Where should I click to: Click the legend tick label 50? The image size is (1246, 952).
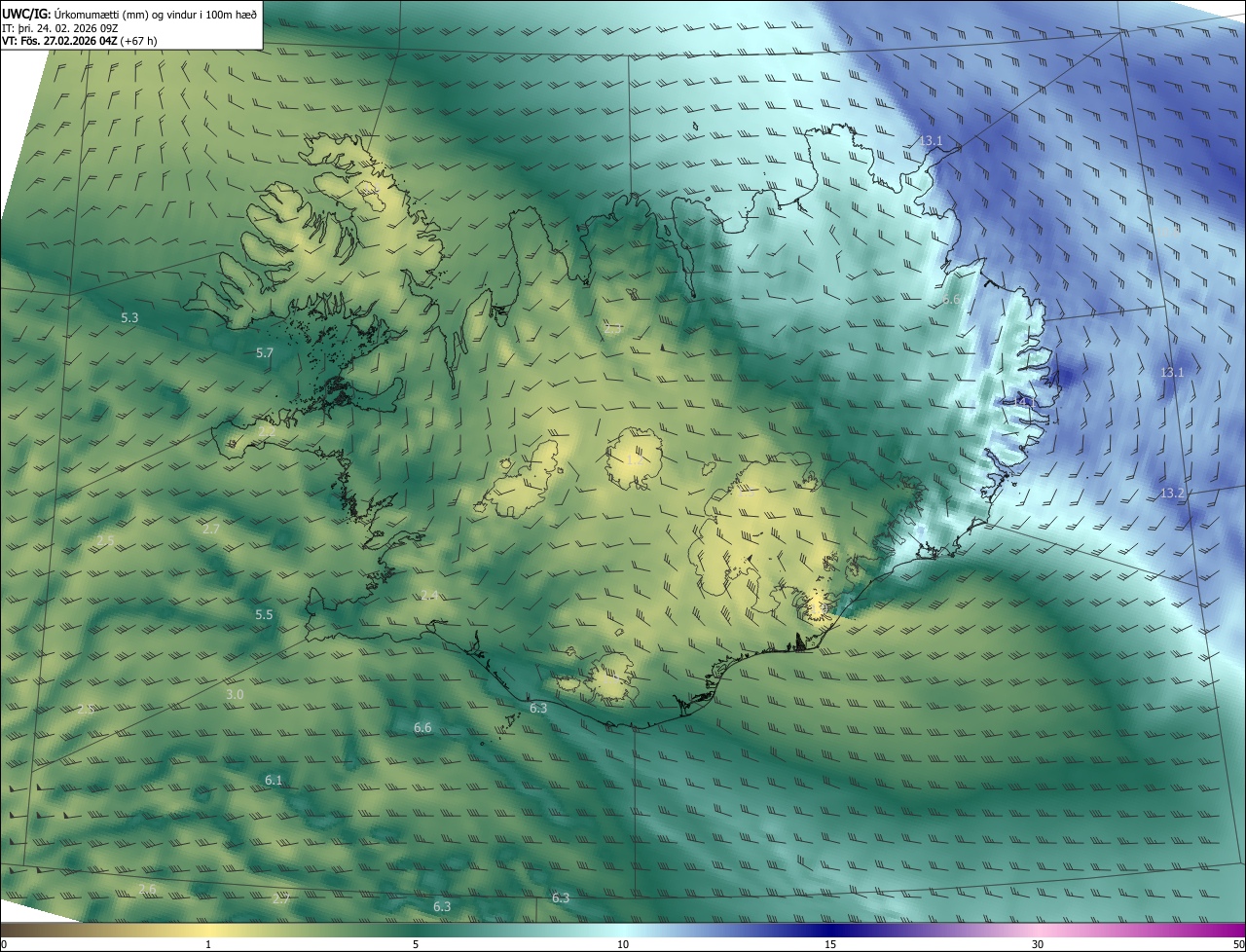pos(1238,944)
